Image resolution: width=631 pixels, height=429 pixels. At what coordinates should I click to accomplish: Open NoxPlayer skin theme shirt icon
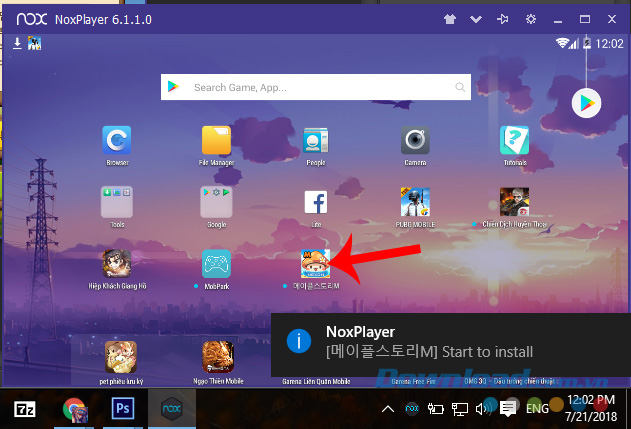click(x=450, y=19)
